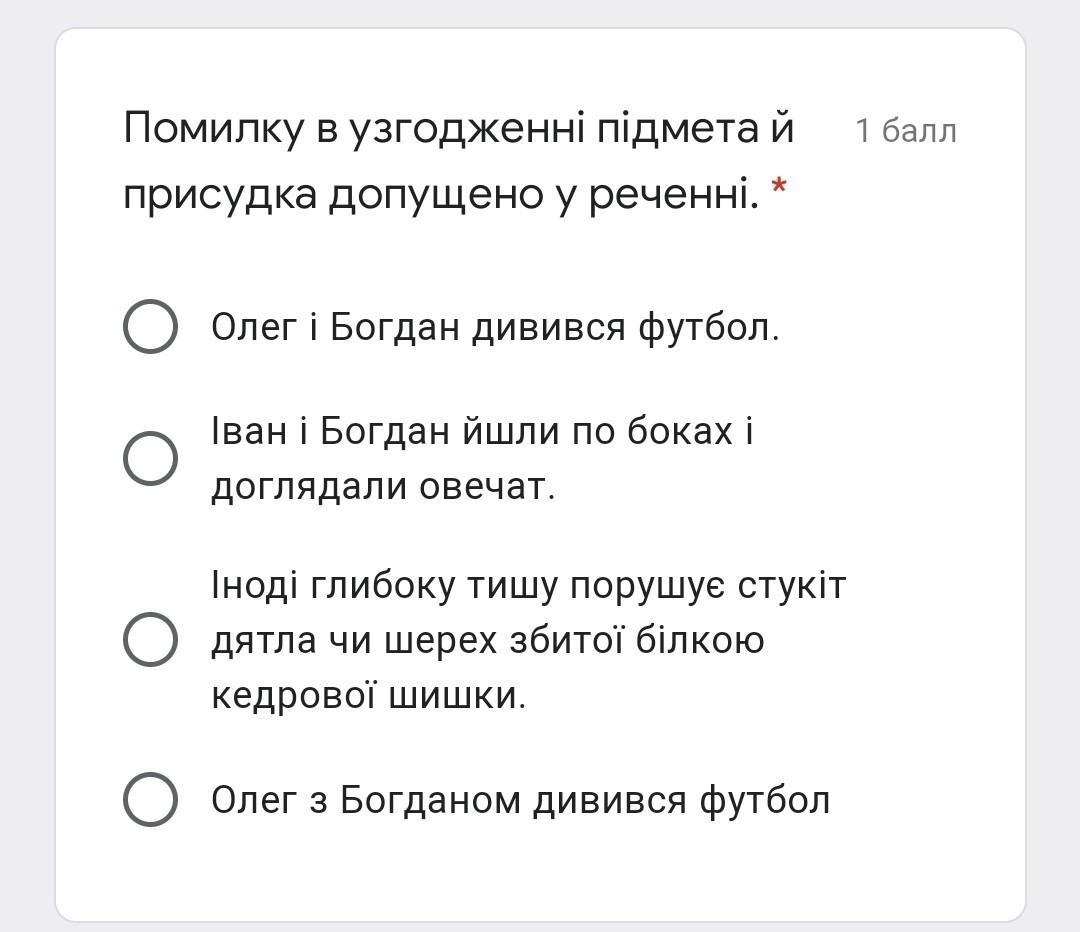Click the '1 балл' points label
Screen dimensions: 1080x932
point(906,130)
